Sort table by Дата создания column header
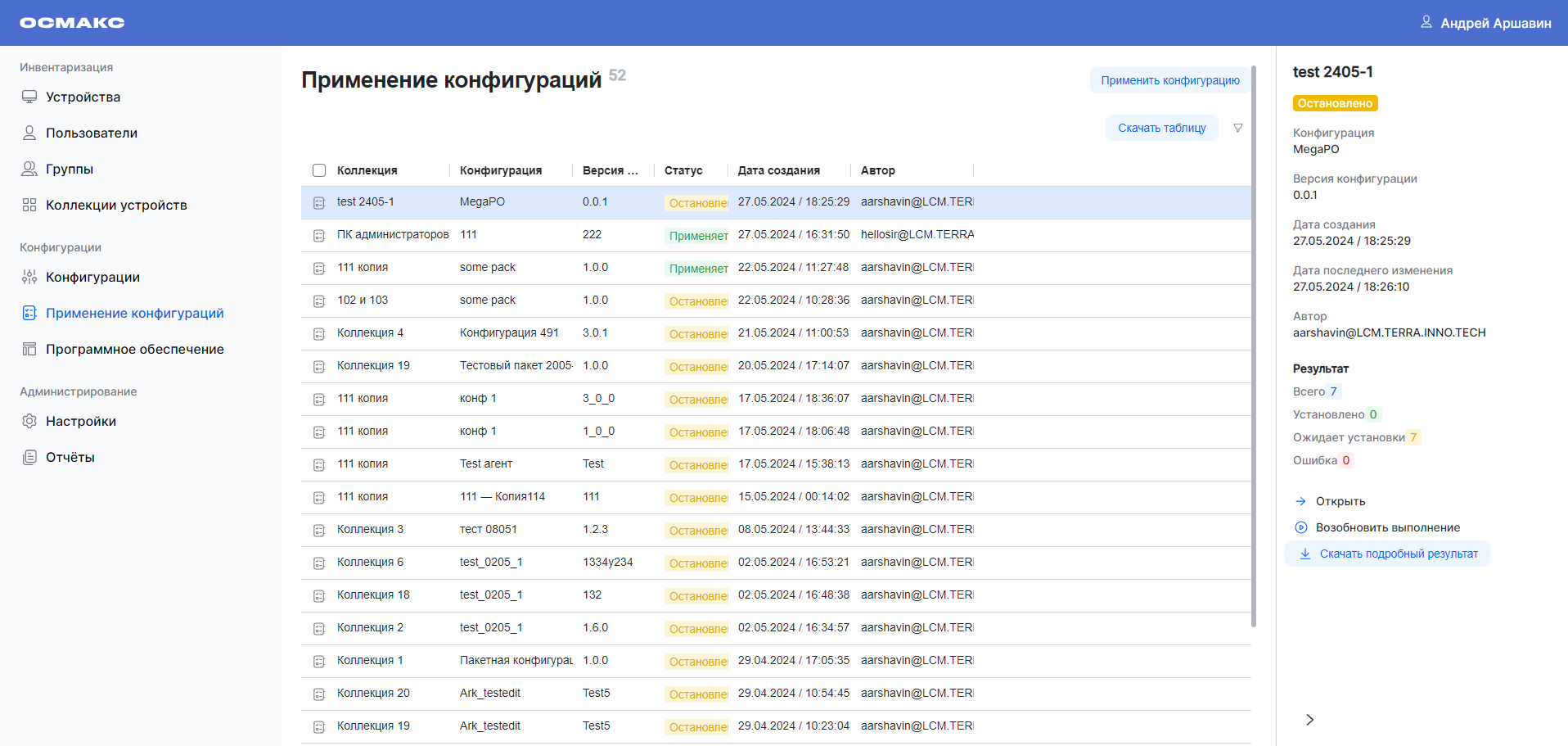 point(778,170)
